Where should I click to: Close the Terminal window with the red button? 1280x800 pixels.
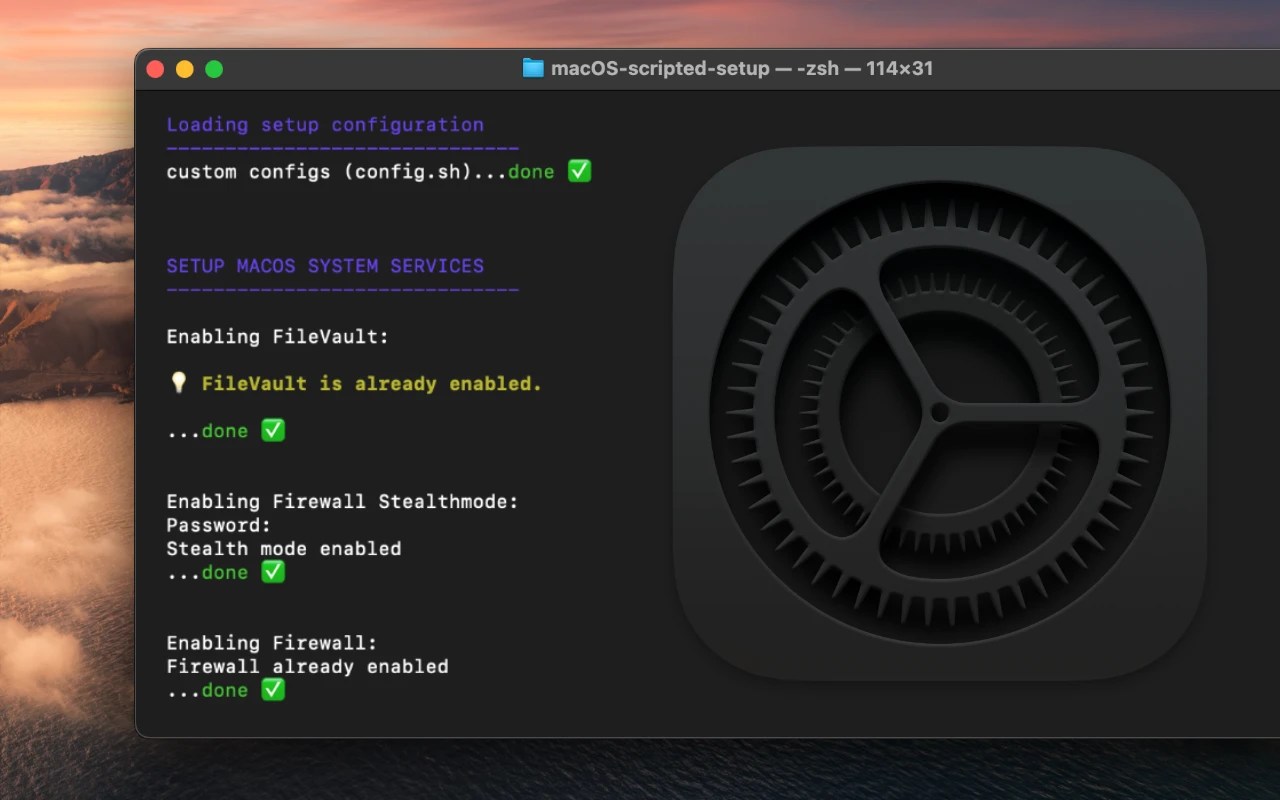coord(155,69)
